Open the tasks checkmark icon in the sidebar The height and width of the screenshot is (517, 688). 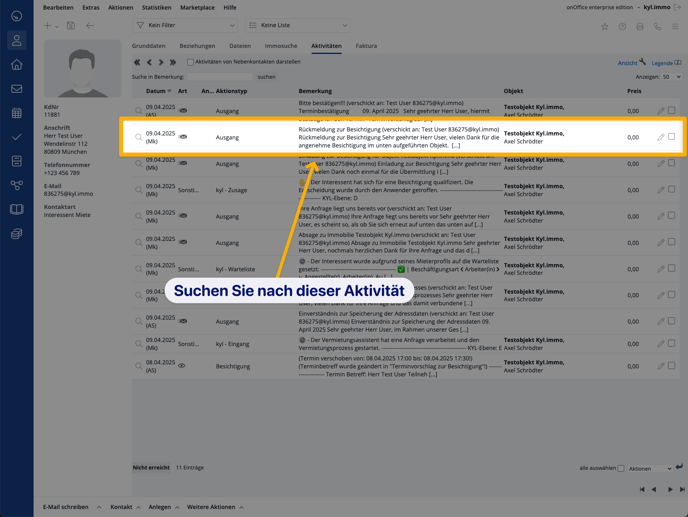click(x=17, y=137)
